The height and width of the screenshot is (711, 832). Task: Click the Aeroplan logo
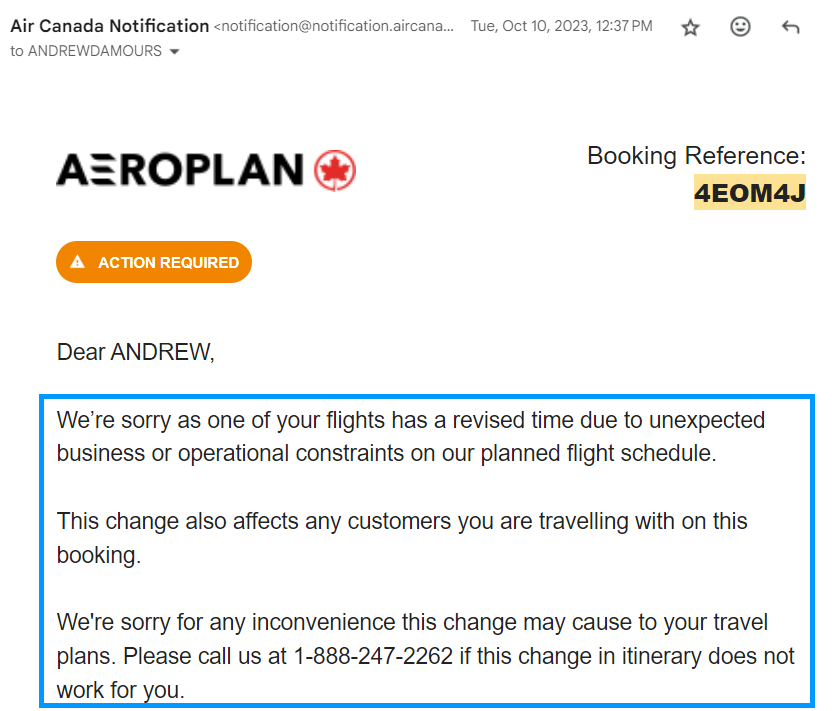tap(180, 170)
